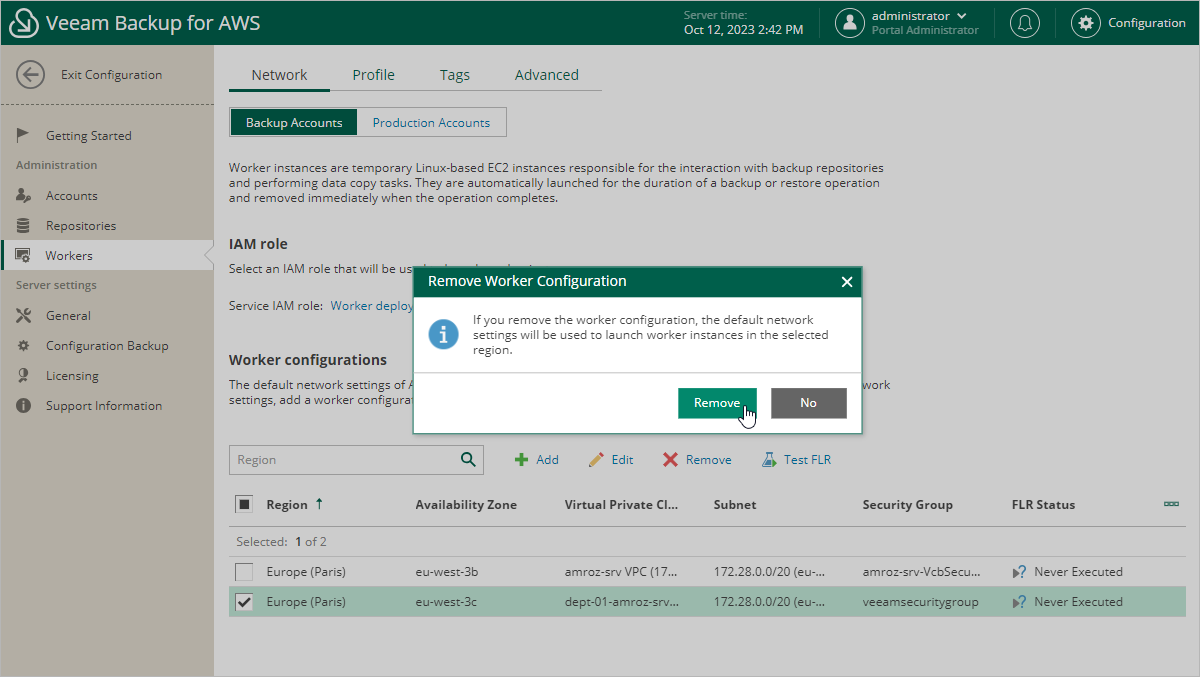This screenshot has width=1200, height=677.
Task: Click the Workers sidebar icon
Action: pos(23,256)
